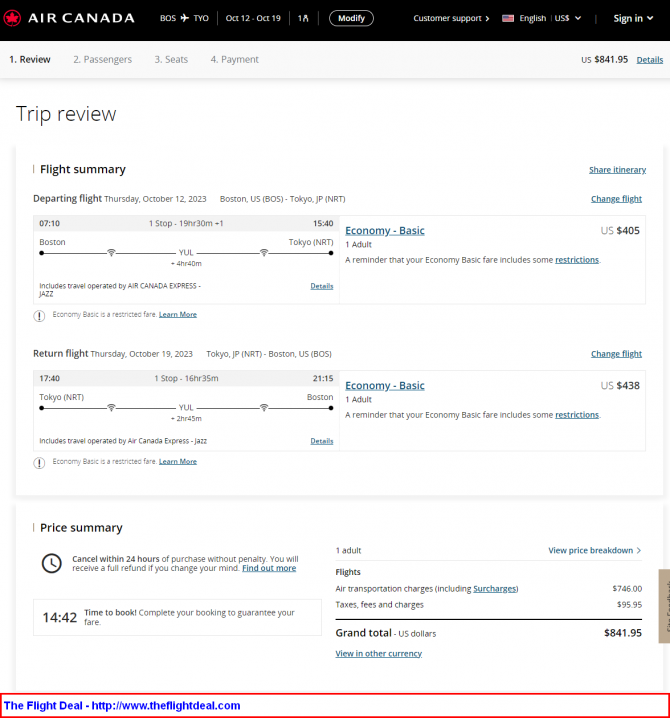Viewport: 670px width, 718px height.
Task: Click the $746.00 air transportation charge
Action: pos(627,589)
